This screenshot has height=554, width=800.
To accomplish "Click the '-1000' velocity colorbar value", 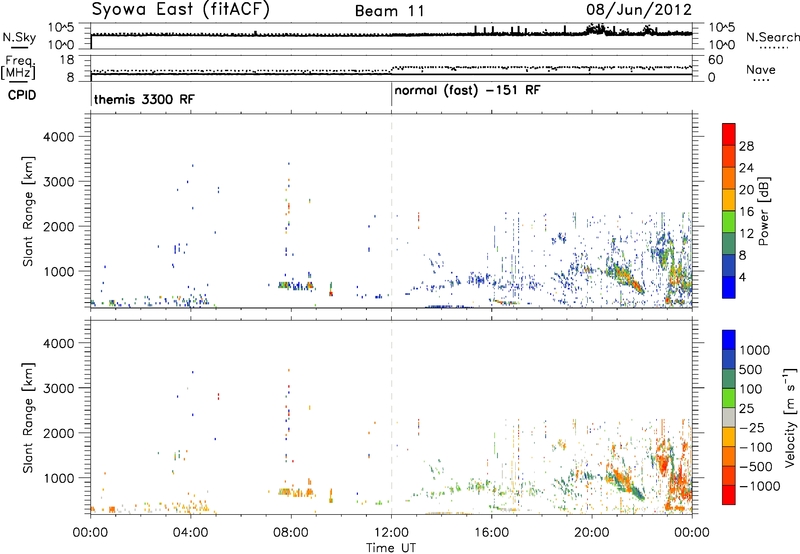I will pos(760,486).
